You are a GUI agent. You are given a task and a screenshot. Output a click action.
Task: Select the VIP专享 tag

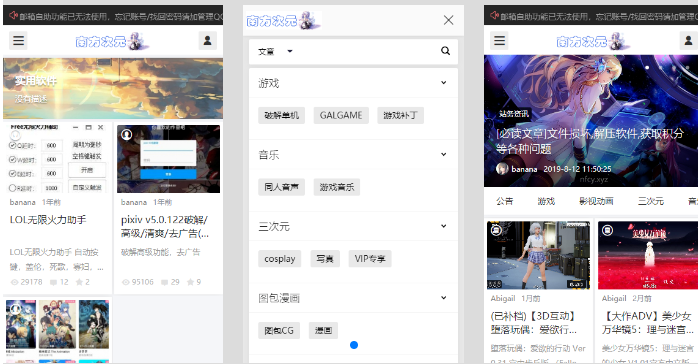point(370,259)
